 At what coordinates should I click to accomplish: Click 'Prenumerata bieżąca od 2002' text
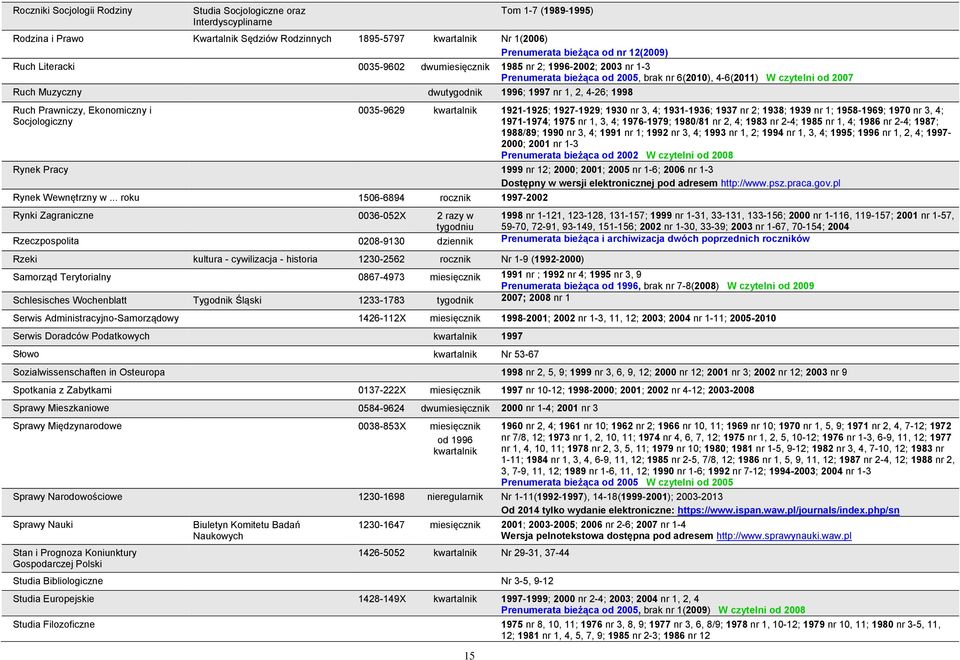tap(569, 156)
